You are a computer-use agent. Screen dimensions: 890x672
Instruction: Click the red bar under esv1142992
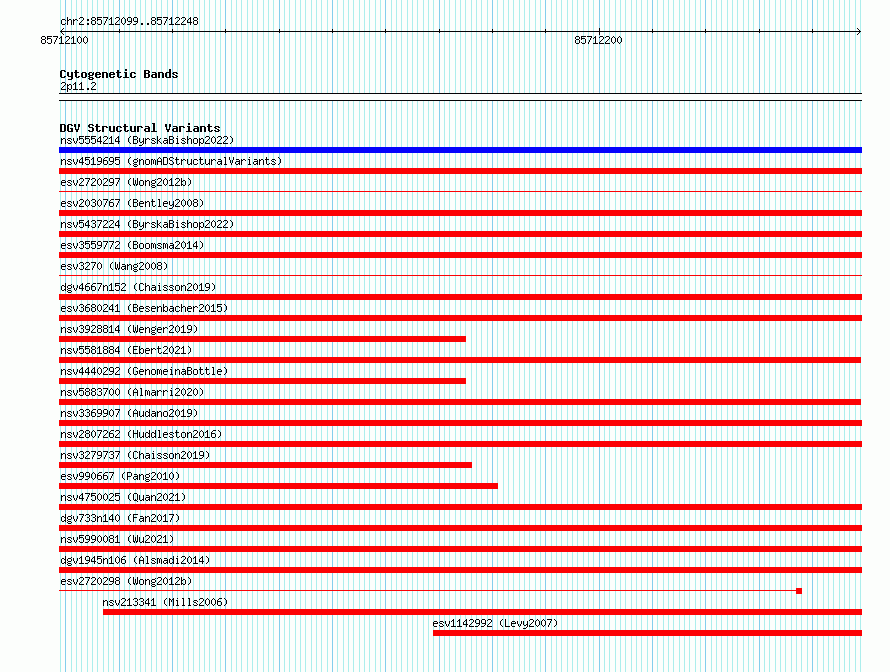[648, 633]
